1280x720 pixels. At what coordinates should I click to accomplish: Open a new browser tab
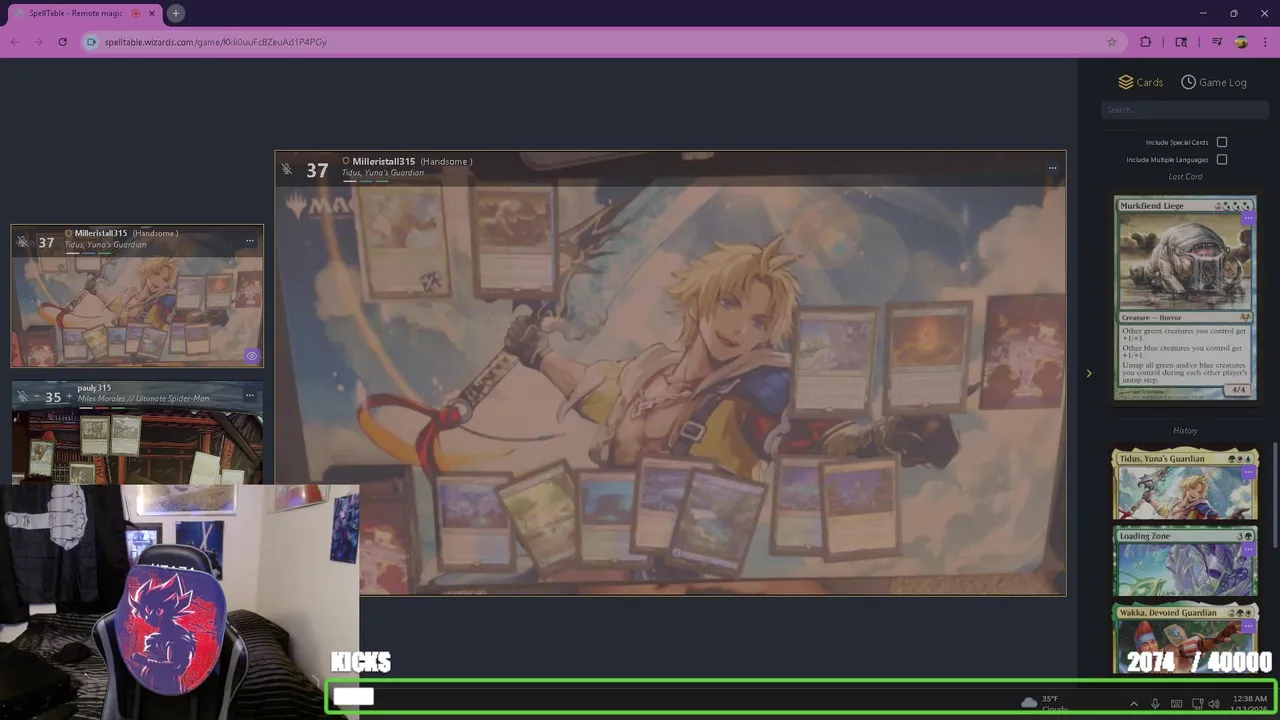pyautogui.click(x=175, y=13)
